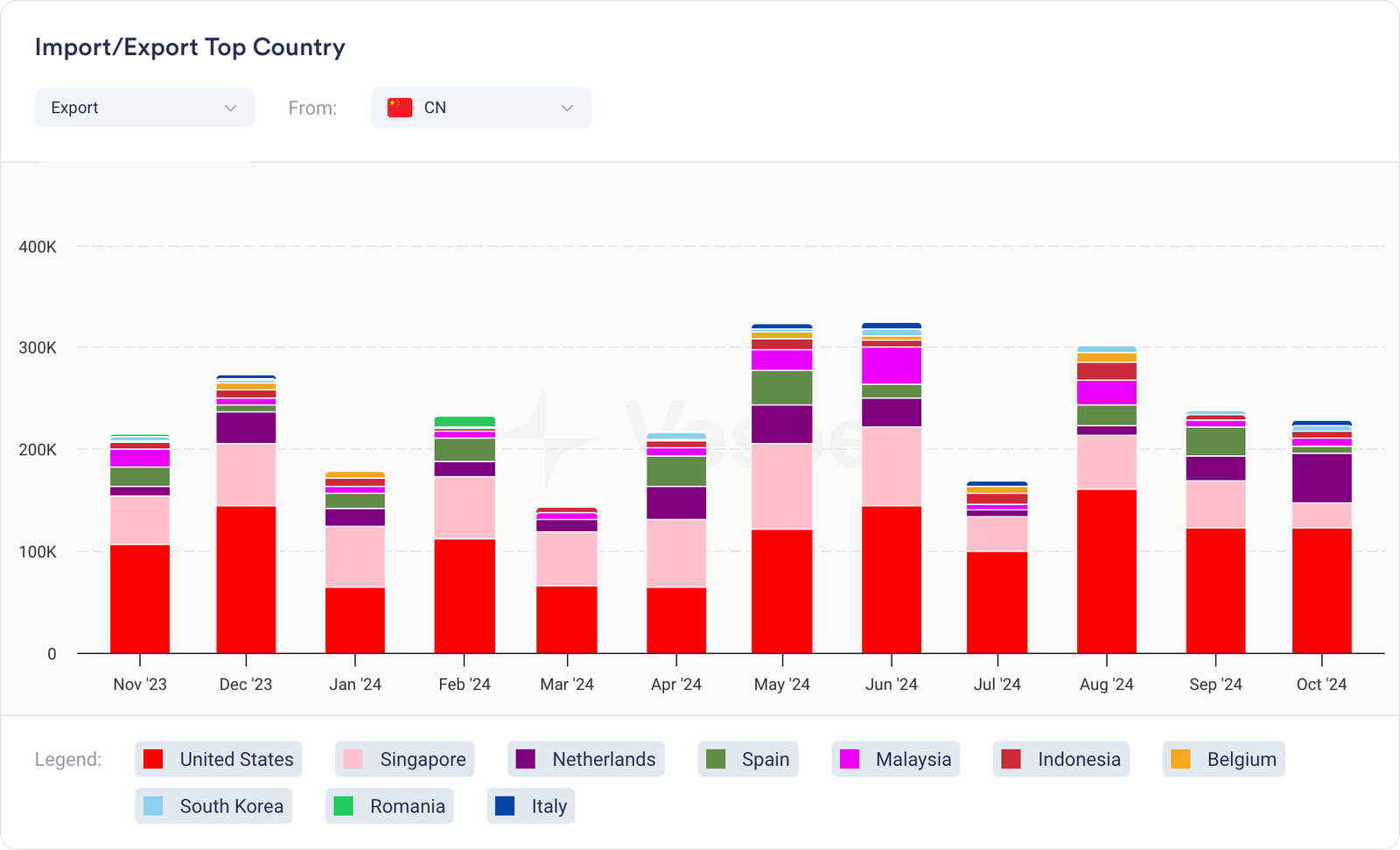The image size is (1400, 850).
Task: Click the Malaysia magenta legend icon
Action: (850, 759)
